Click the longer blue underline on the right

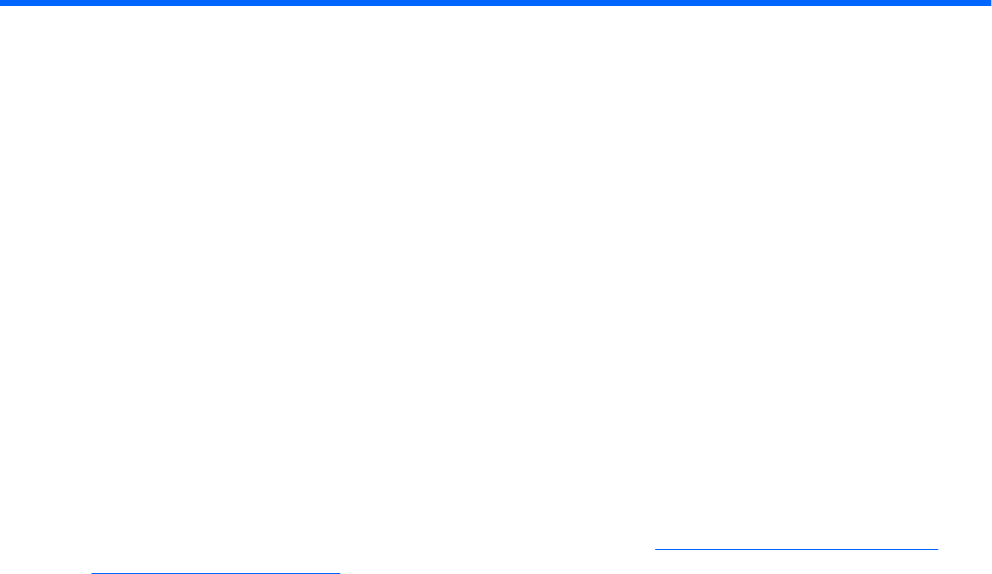tap(796, 549)
